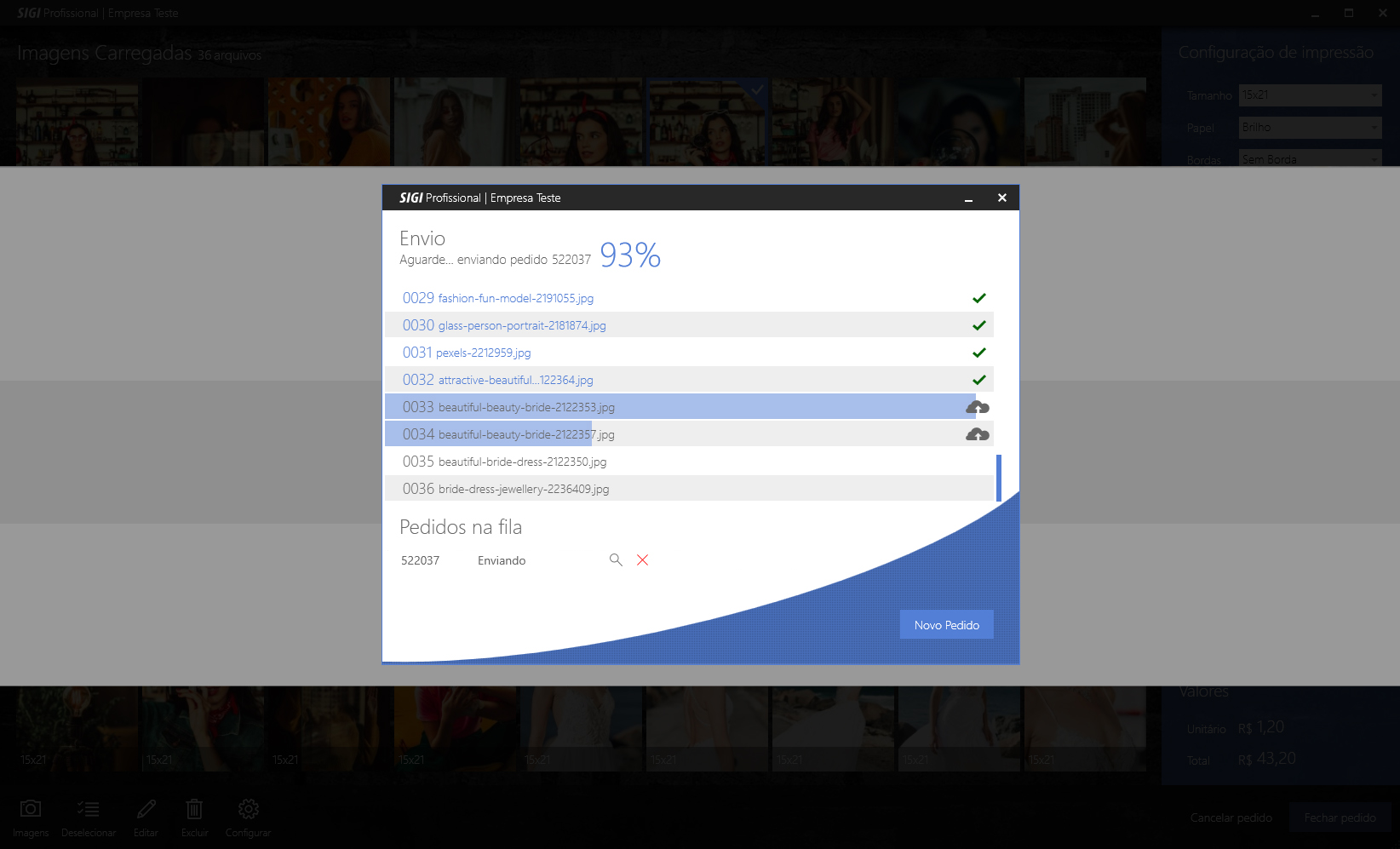Click the Cancelar pedido link
This screenshot has width=1400, height=849.
point(1231,817)
